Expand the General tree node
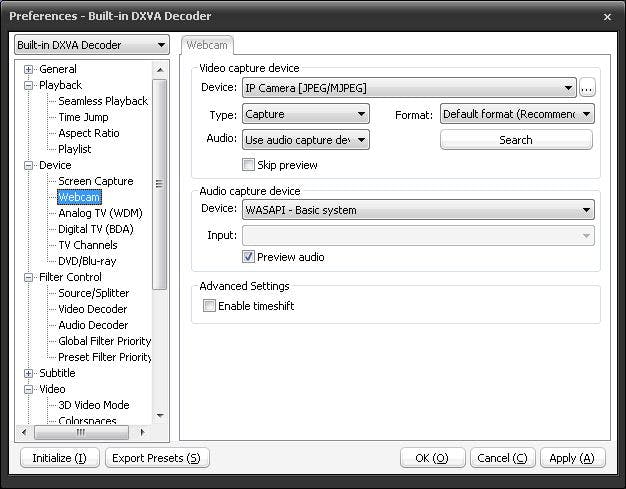This screenshot has width=626, height=489. 28,69
